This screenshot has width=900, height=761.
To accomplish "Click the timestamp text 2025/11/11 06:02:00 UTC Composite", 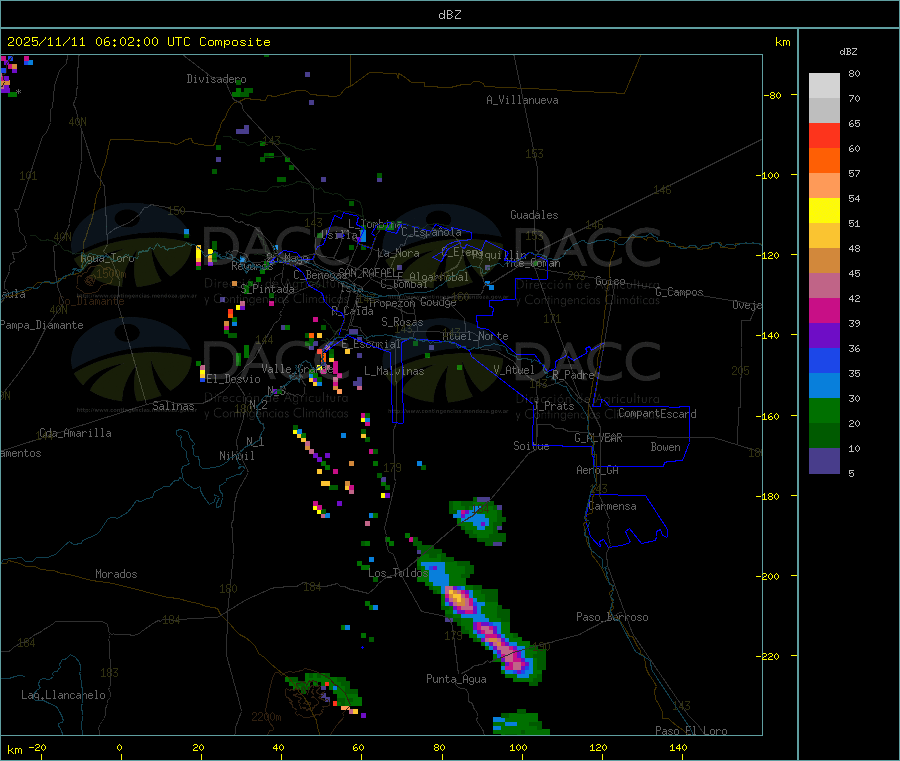I will [138, 42].
